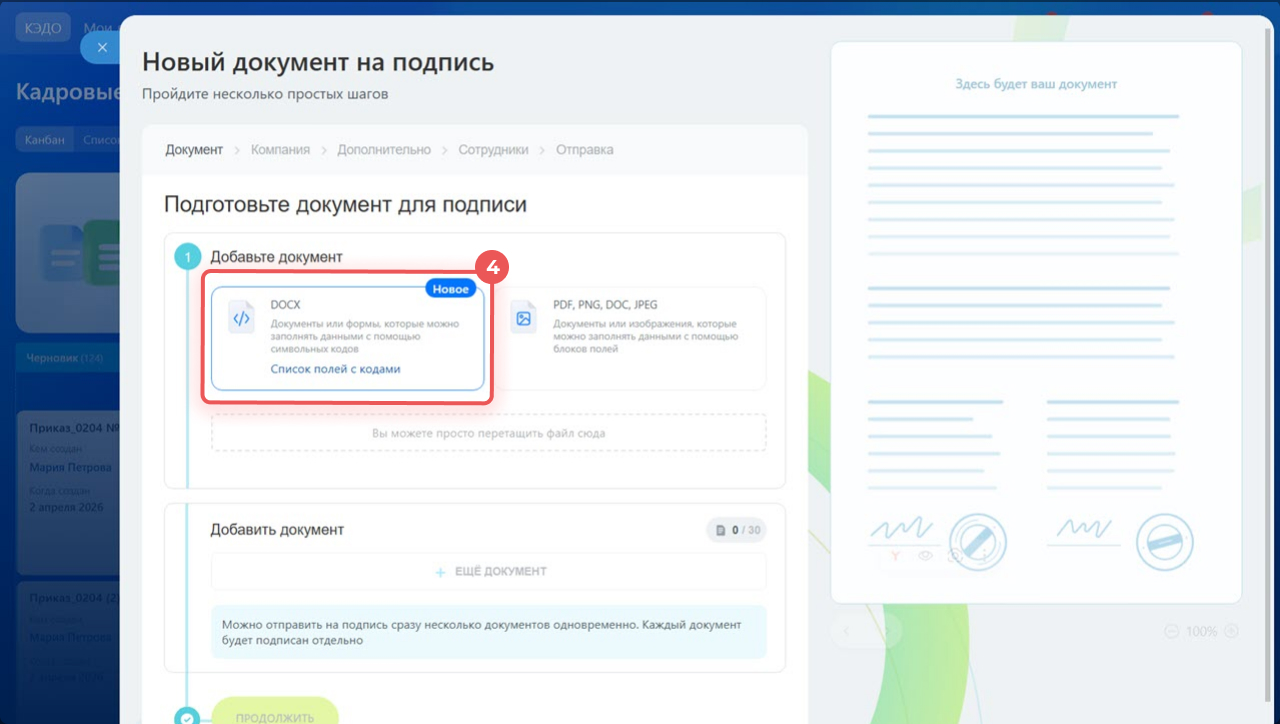1280x724 pixels.
Task: Open the Документ wizard step
Action: tap(194, 150)
